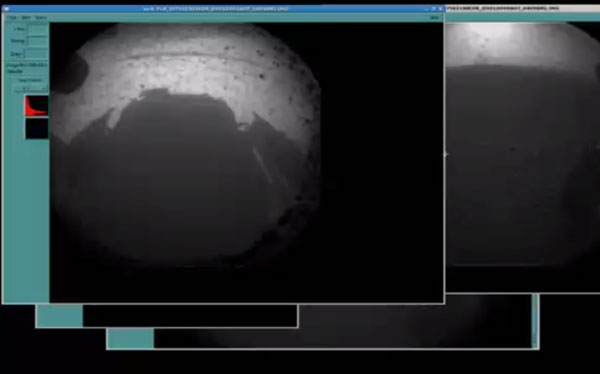Focus the background window's title bar
The image size is (600, 374).
[x=522, y=8]
